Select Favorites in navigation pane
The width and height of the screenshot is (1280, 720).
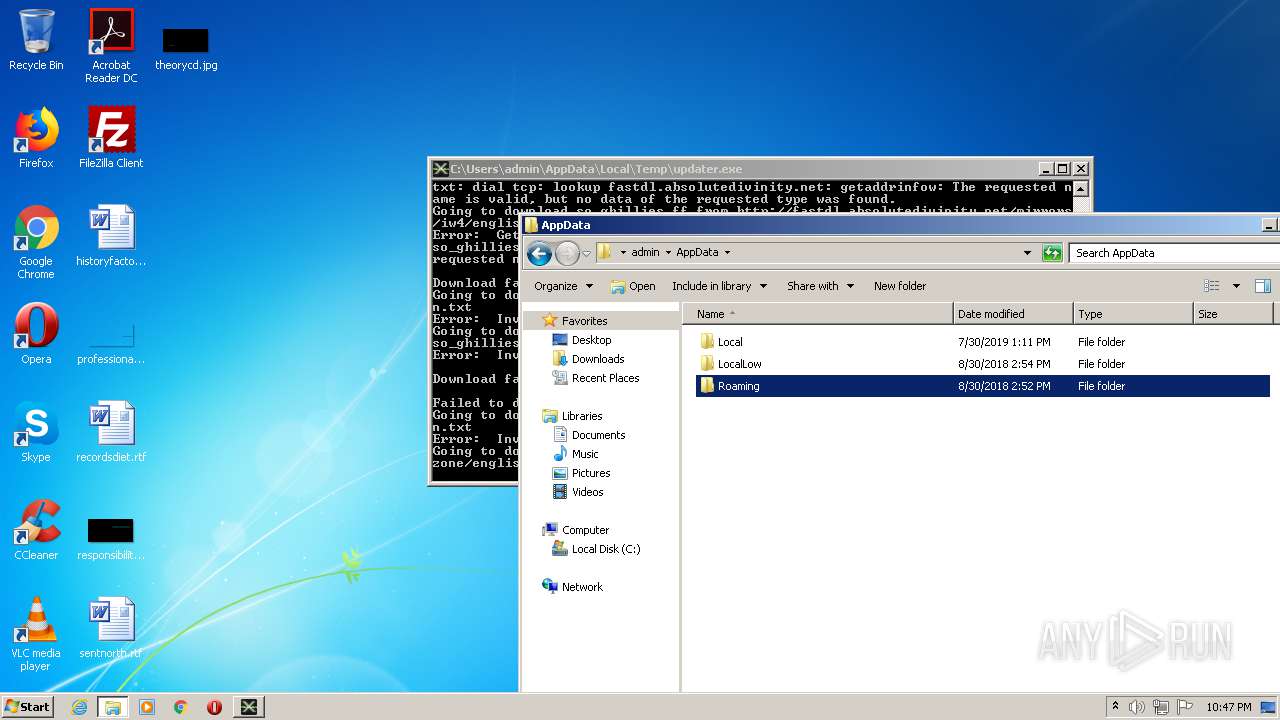pyautogui.click(x=584, y=321)
